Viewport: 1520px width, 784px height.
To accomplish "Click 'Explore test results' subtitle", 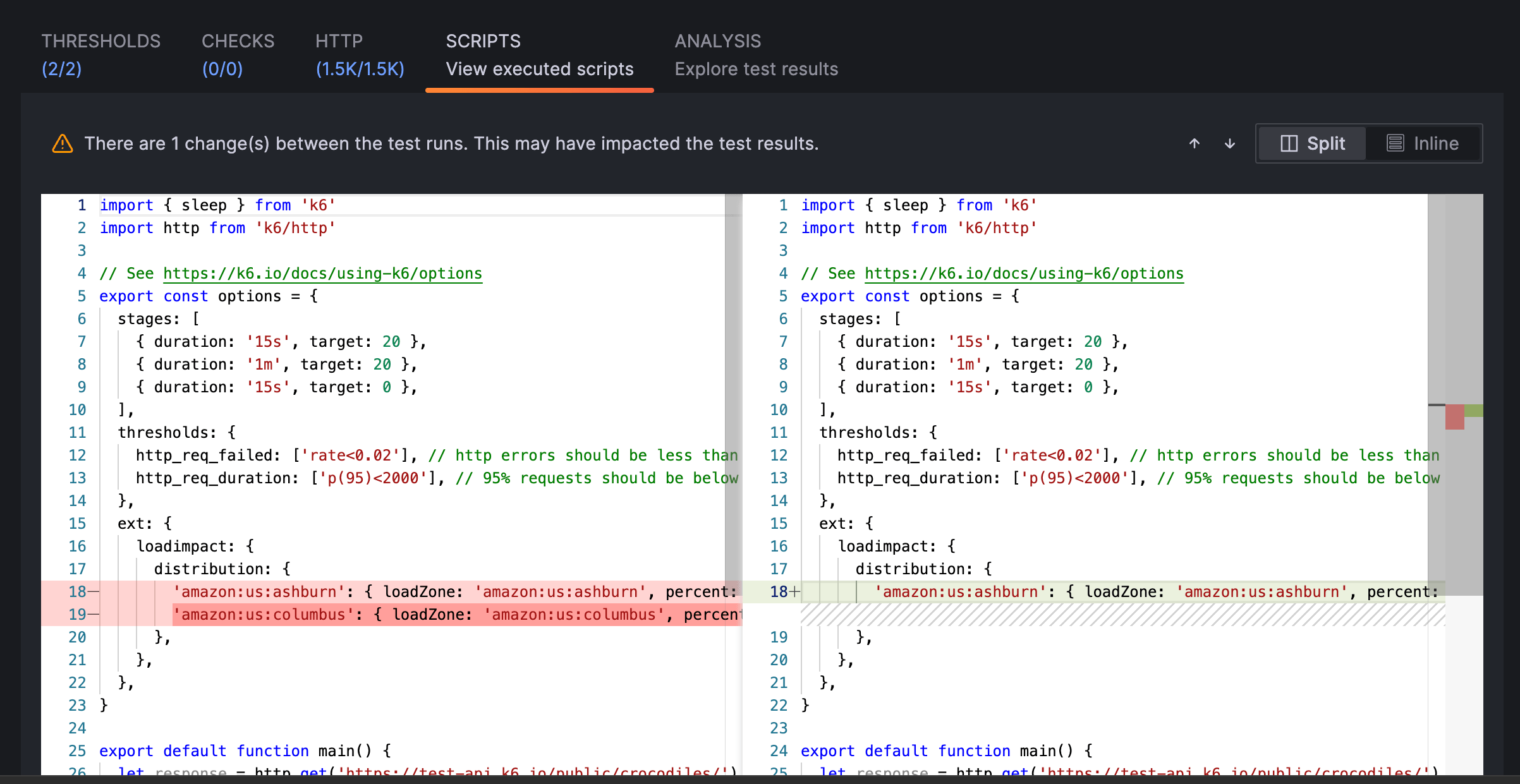I will pyautogui.click(x=756, y=69).
